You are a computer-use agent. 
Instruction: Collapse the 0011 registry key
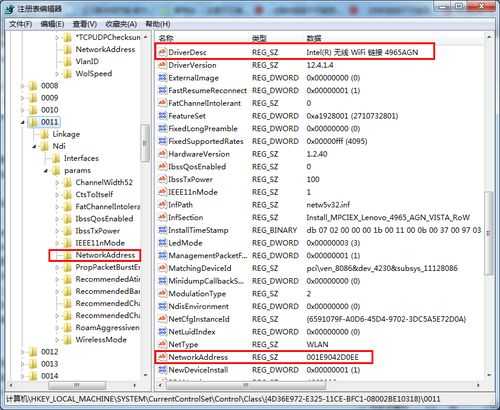tap(23, 122)
